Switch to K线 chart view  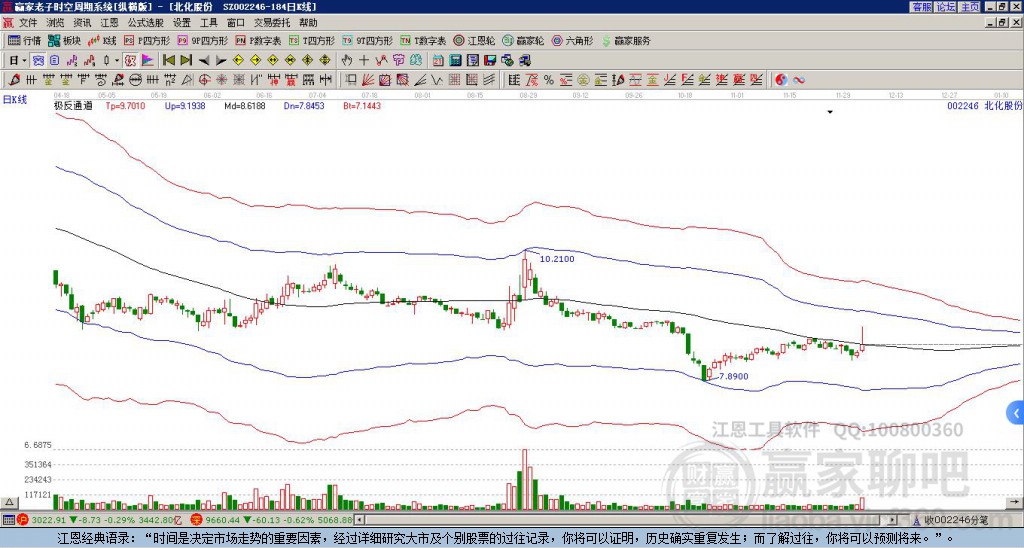pos(103,40)
